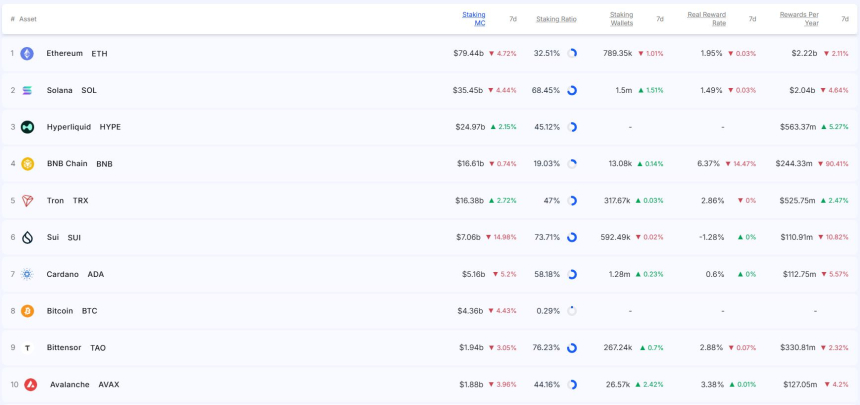Viewport: 860px width, 405px height.
Task: Click the Bitcoin logo icon
Action: 27,311
